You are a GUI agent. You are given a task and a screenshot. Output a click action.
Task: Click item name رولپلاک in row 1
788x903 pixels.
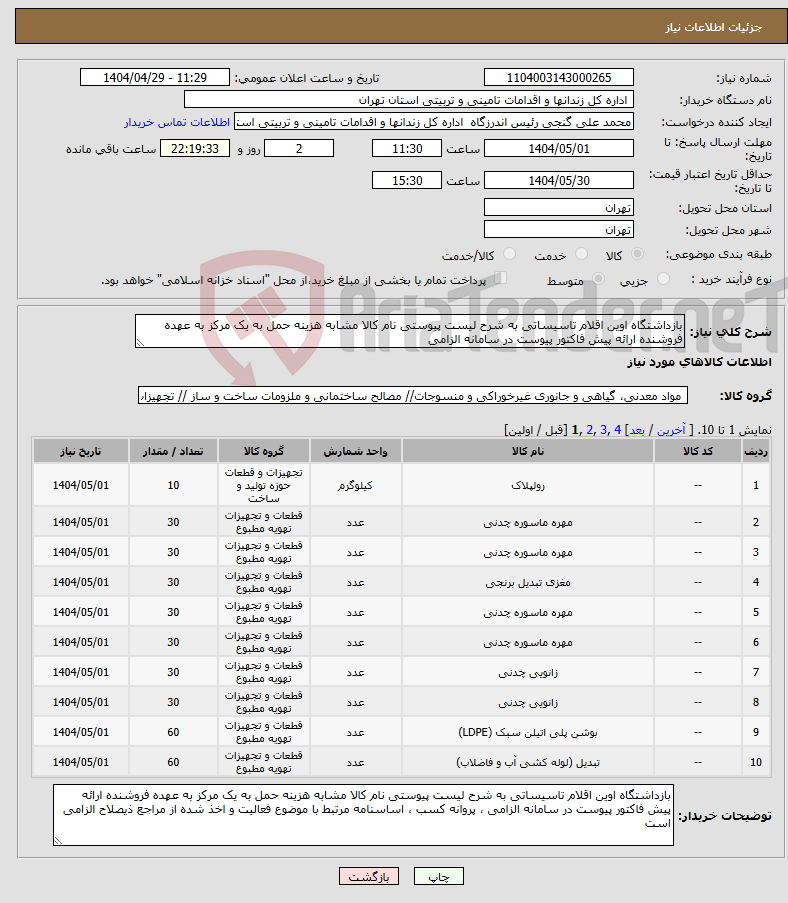click(x=528, y=485)
